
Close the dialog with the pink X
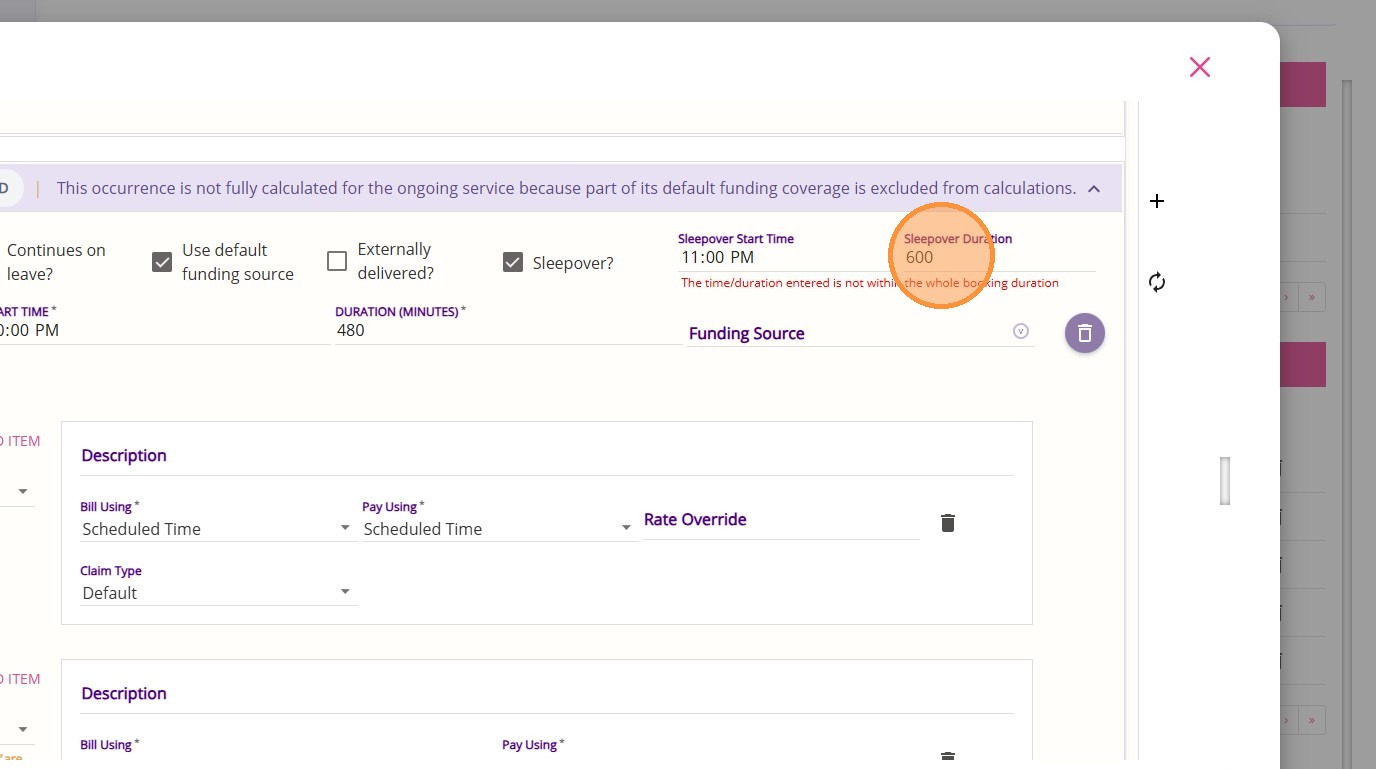(1200, 67)
